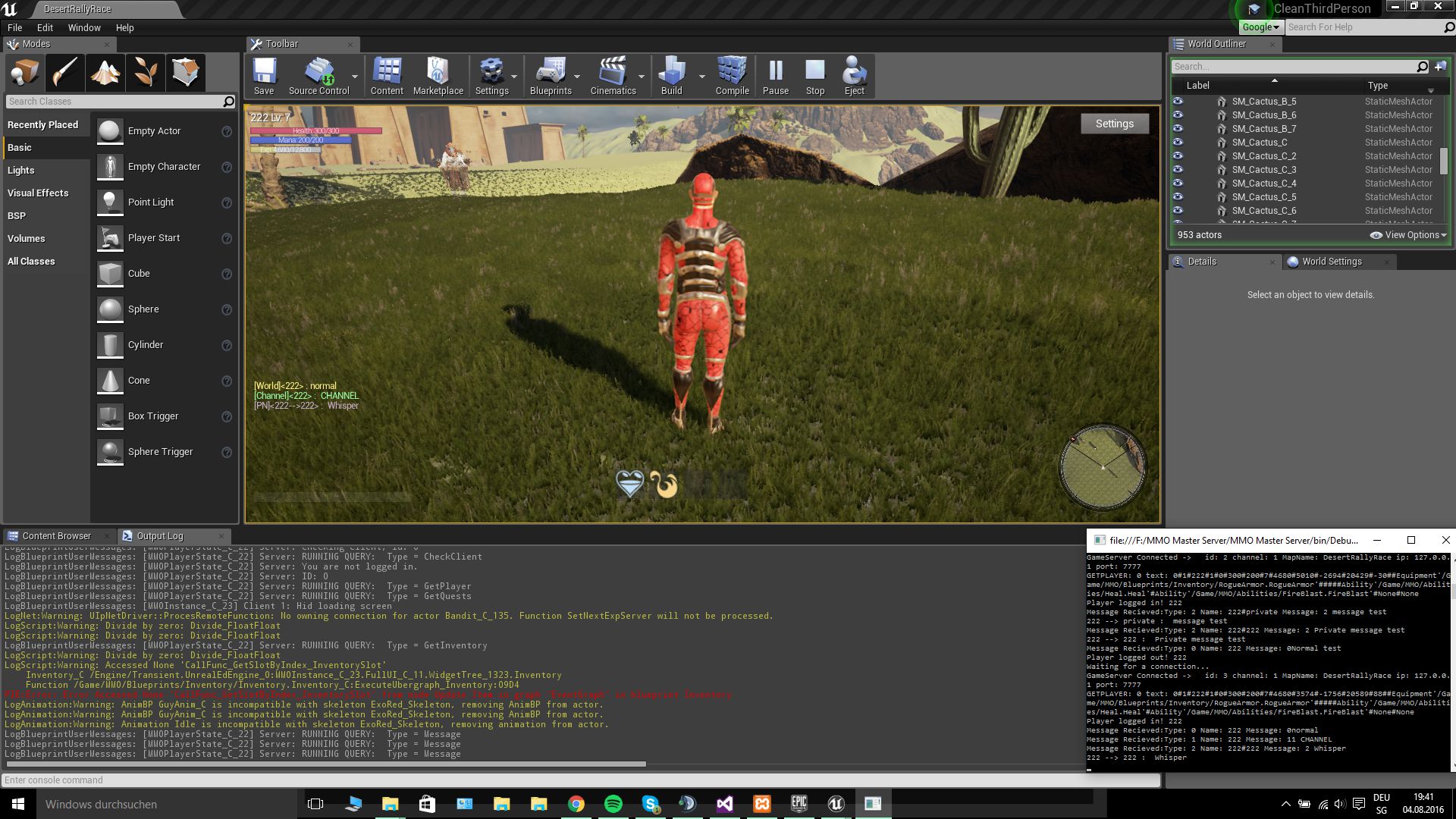
Task: Select the Visual Effects category
Action: tap(38, 193)
